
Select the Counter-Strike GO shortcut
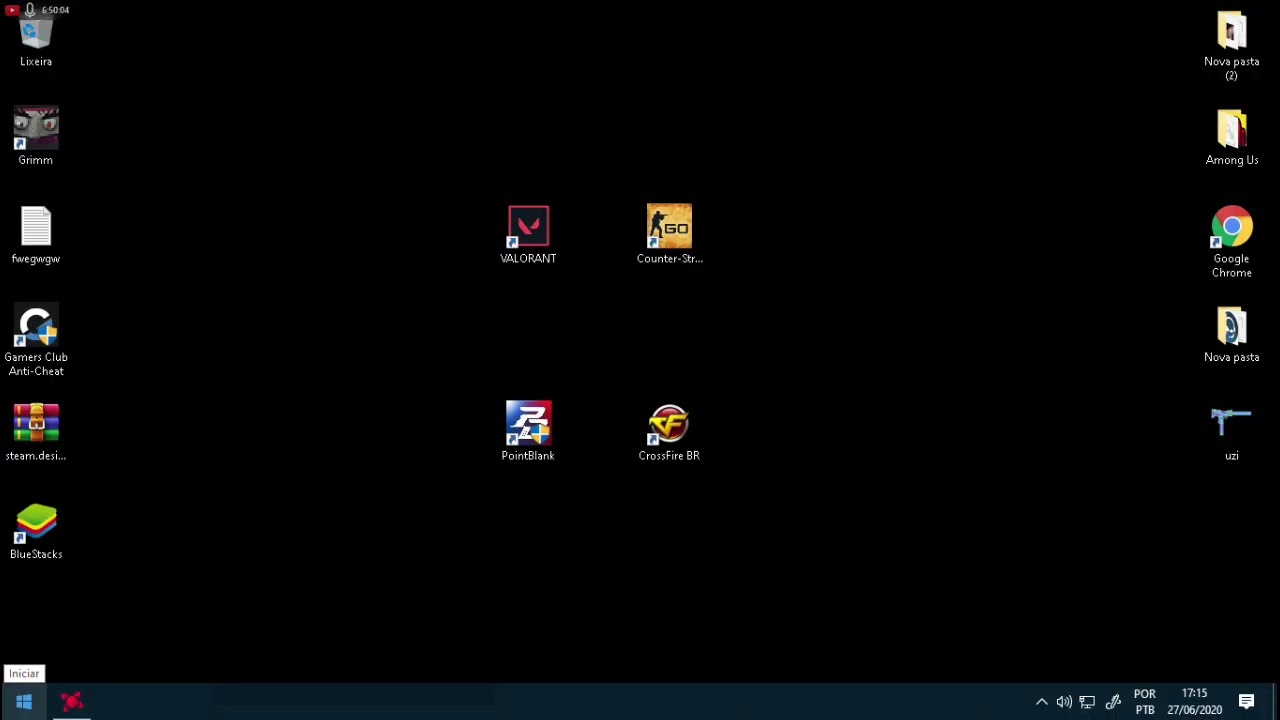pyautogui.click(x=669, y=235)
